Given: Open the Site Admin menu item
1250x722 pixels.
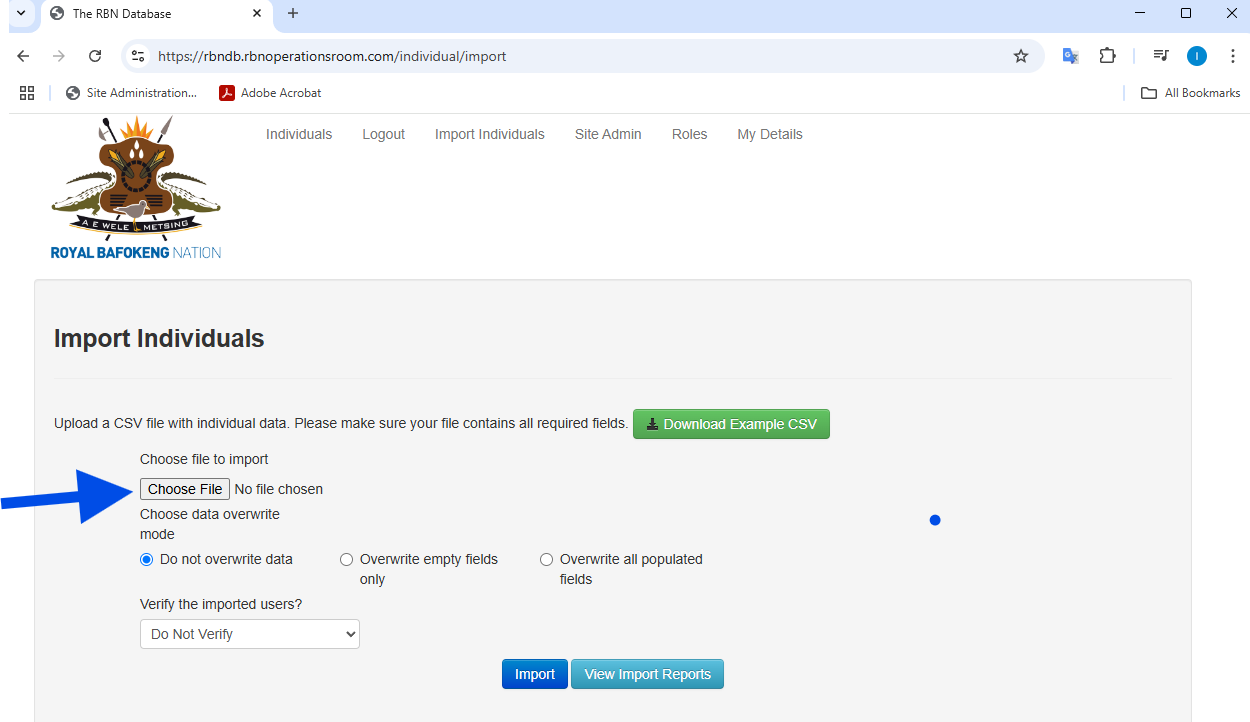Looking at the screenshot, I should tap(608, 134).
